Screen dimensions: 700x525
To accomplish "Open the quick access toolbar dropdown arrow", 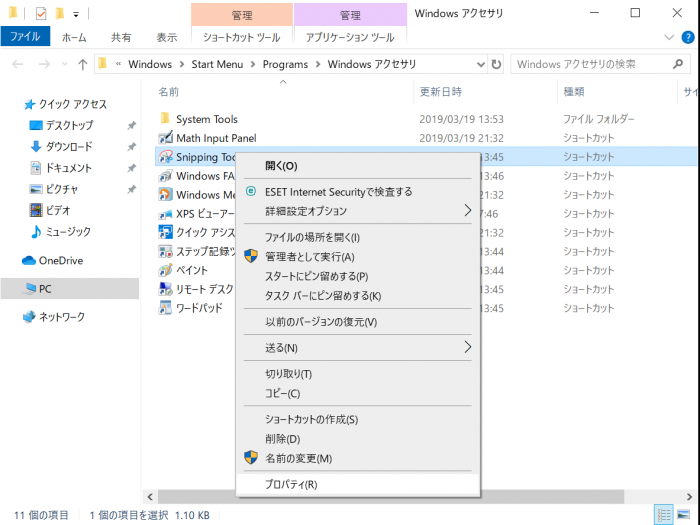I will coord(76,15).
